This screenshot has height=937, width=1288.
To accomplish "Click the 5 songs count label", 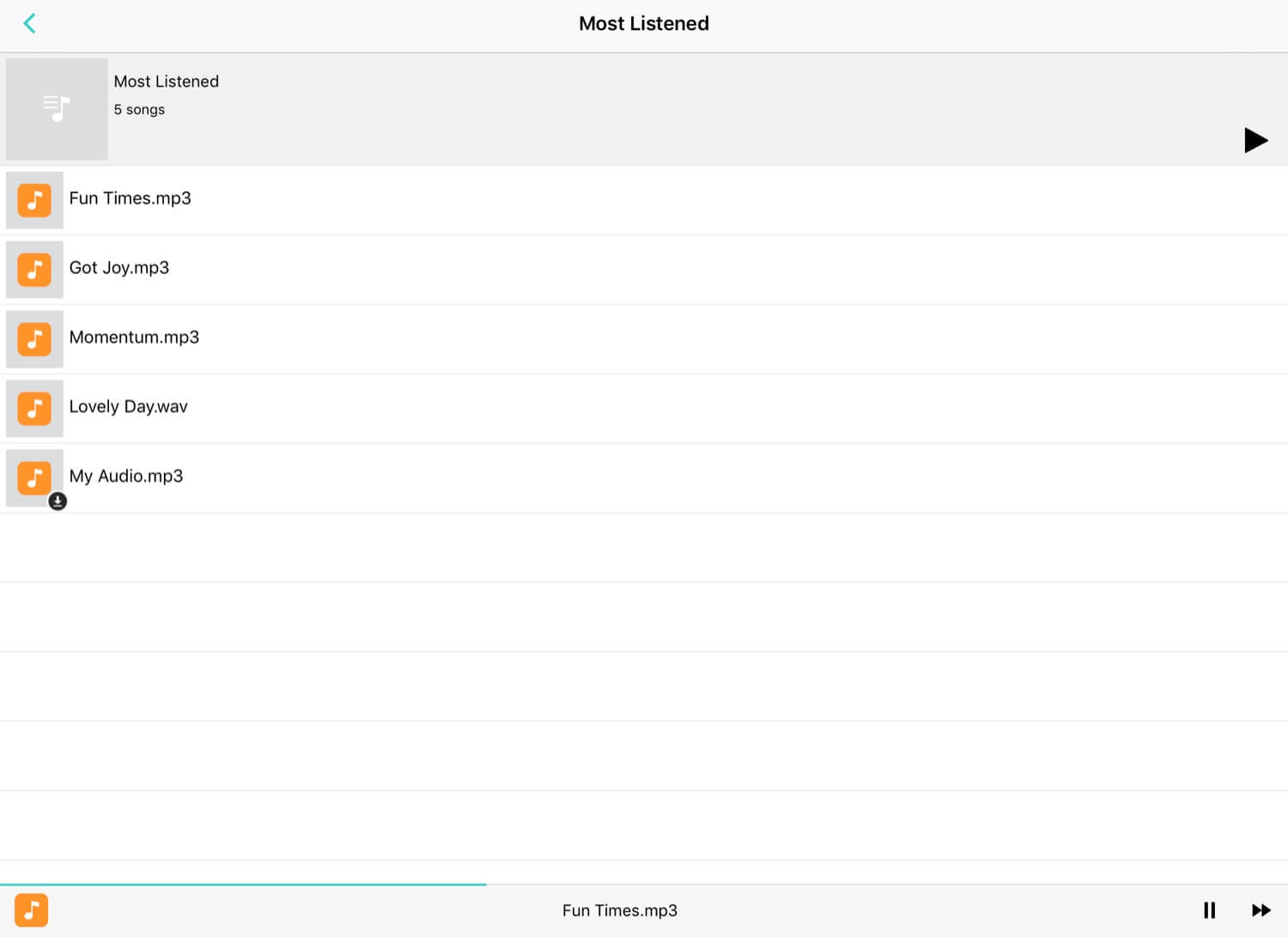I will [139, 110].
